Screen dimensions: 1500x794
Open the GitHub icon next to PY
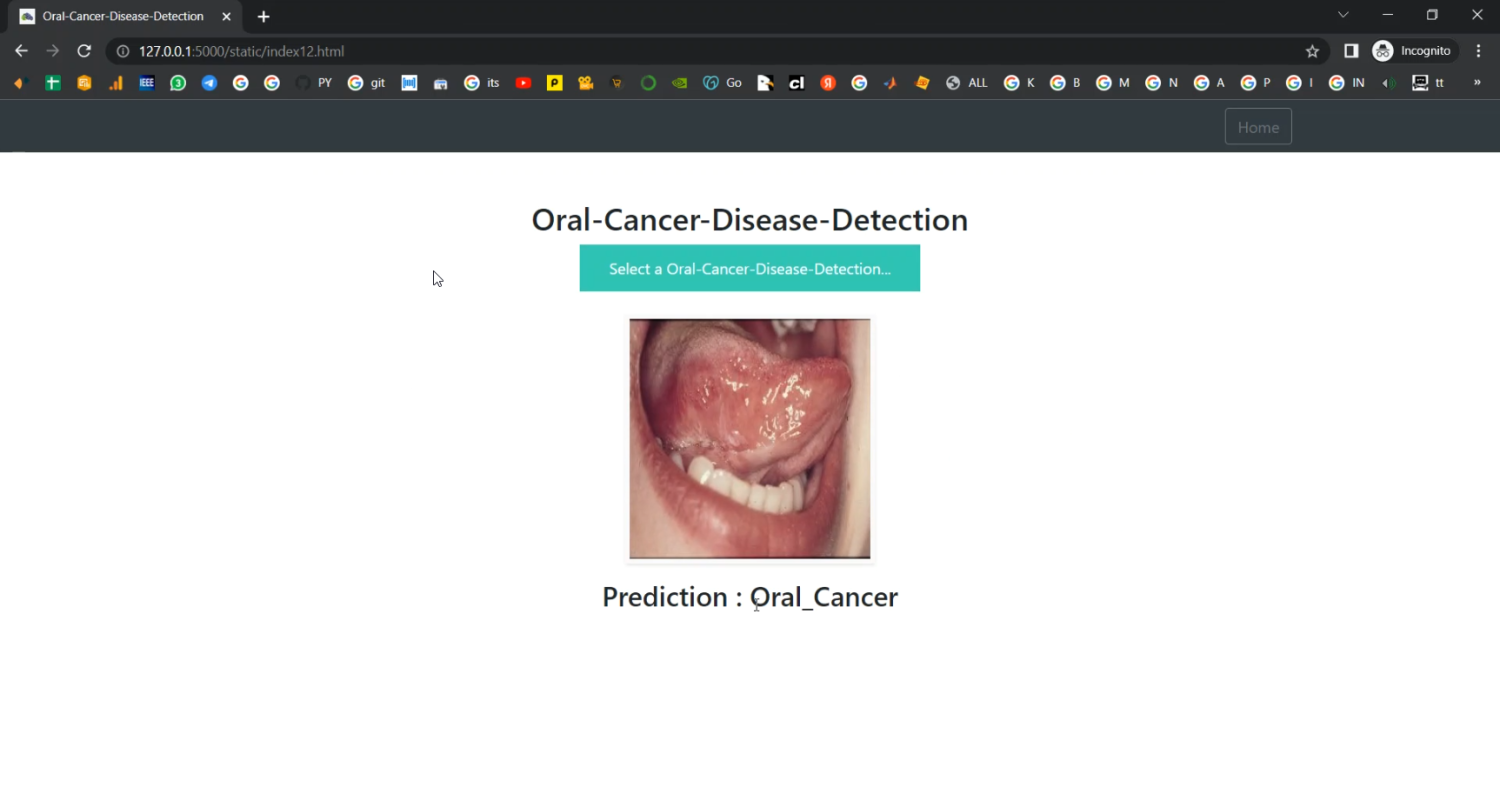302,83
